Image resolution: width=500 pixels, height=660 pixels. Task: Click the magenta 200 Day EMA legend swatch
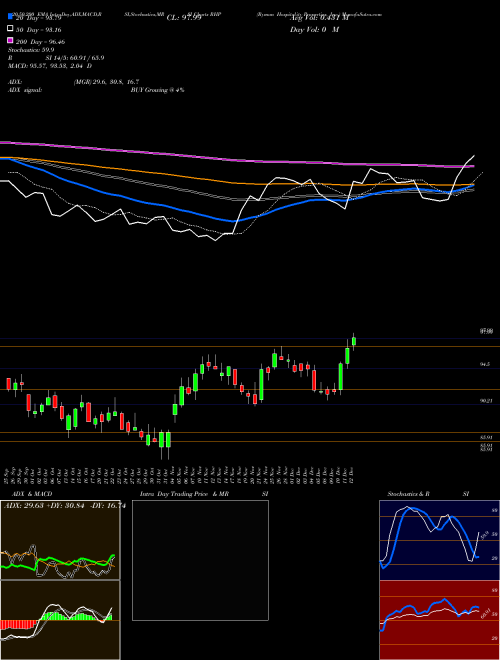point(10,40)
